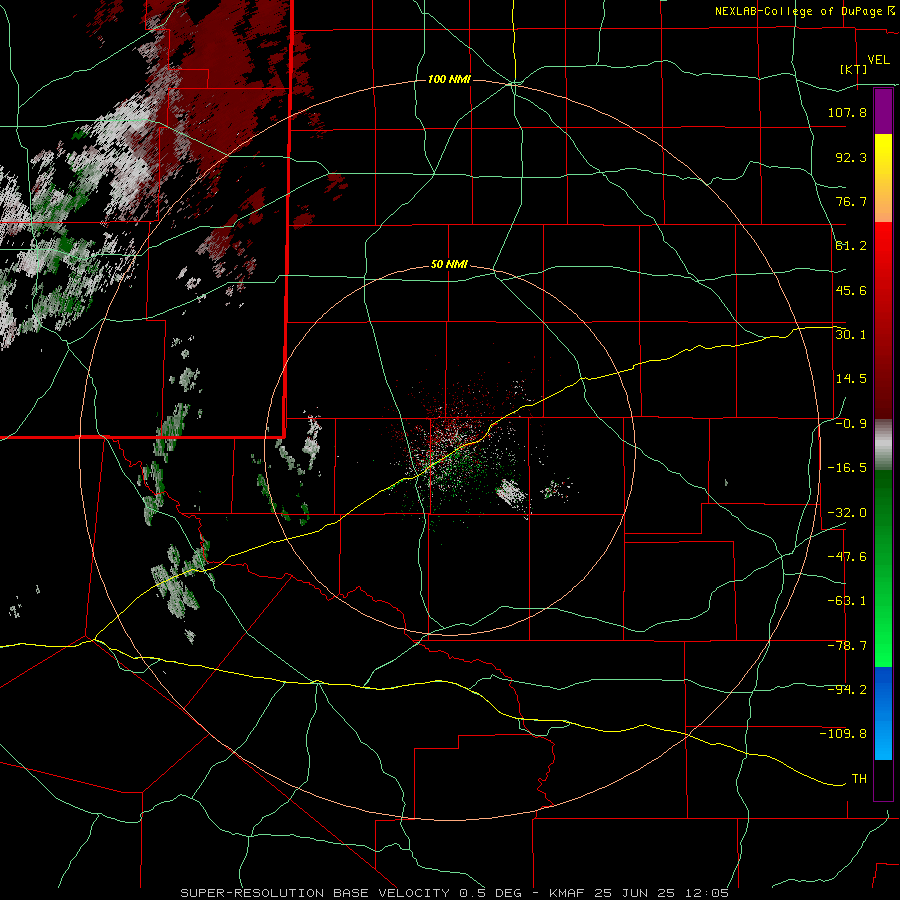
Task: Click the VEL legend heading
Action: 878,60
